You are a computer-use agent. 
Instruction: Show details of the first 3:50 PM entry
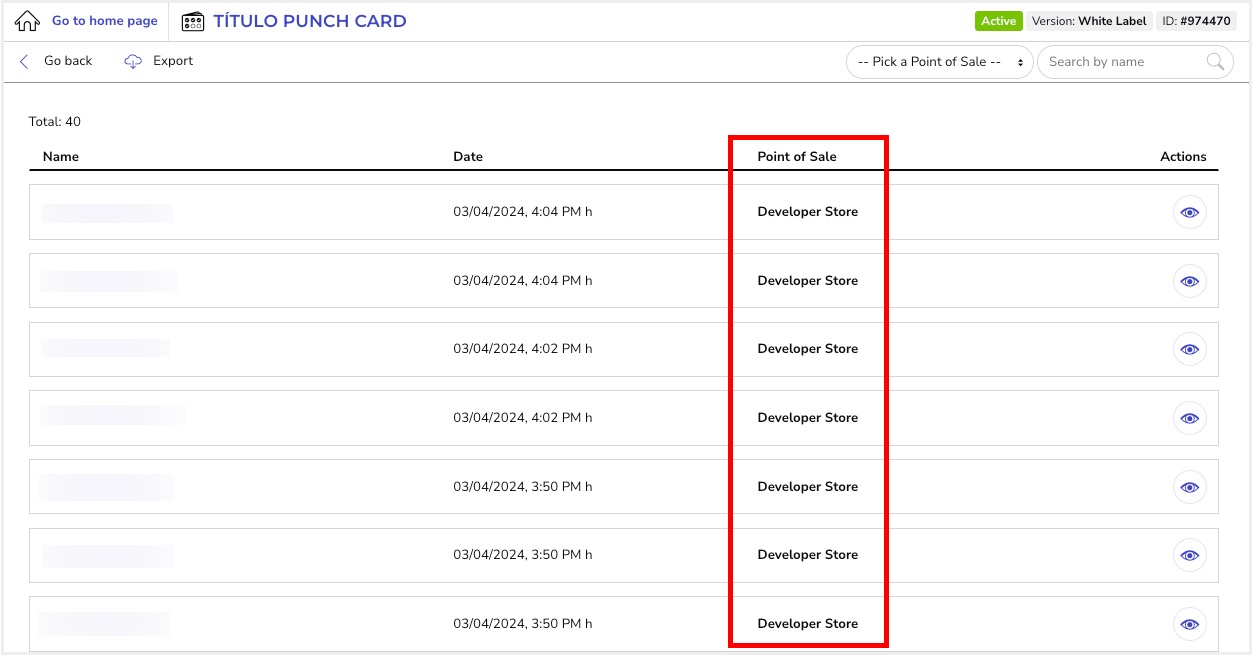pos(1189,487)
